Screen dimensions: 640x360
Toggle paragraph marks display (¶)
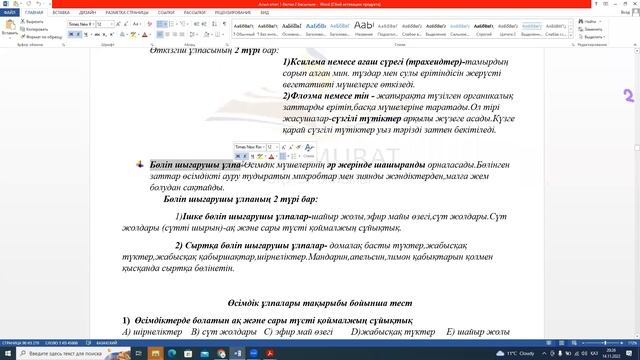point(224,24)
